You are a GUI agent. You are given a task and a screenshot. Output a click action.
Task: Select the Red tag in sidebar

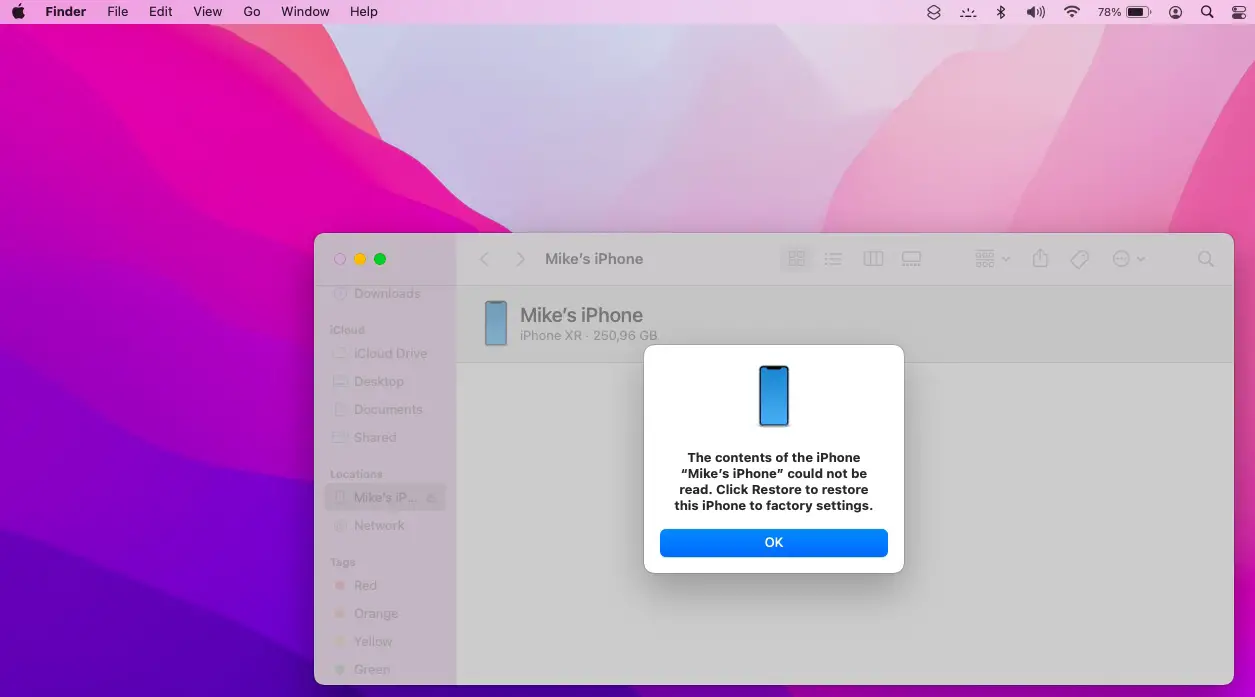pos(365,585)
